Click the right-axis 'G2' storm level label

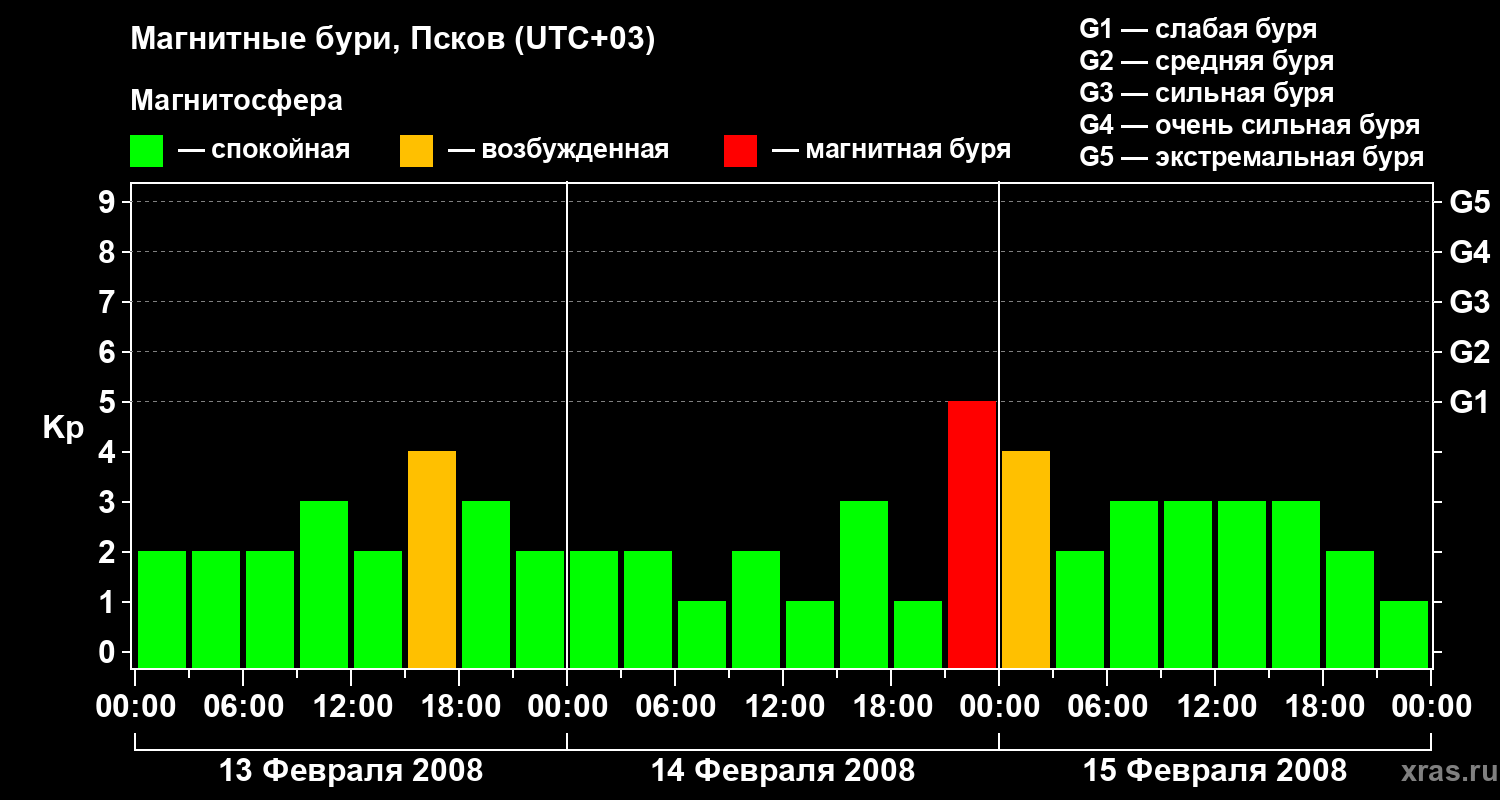(x=1470, y=352)
